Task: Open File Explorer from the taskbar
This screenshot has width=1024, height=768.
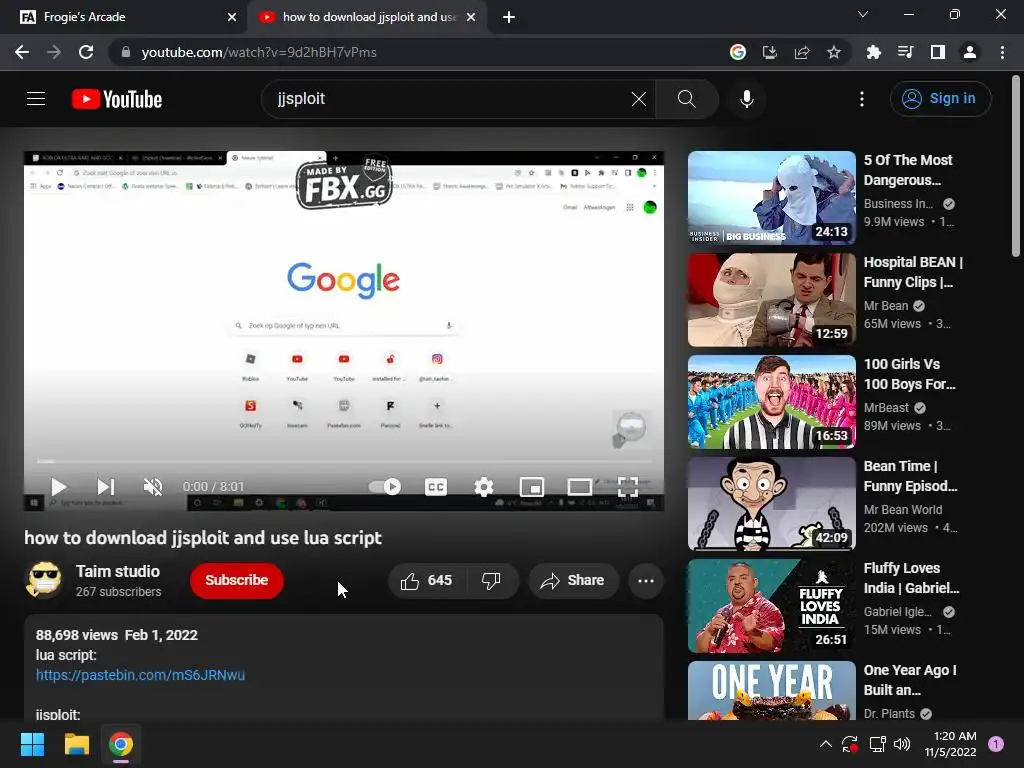Action: coord(76,744)
